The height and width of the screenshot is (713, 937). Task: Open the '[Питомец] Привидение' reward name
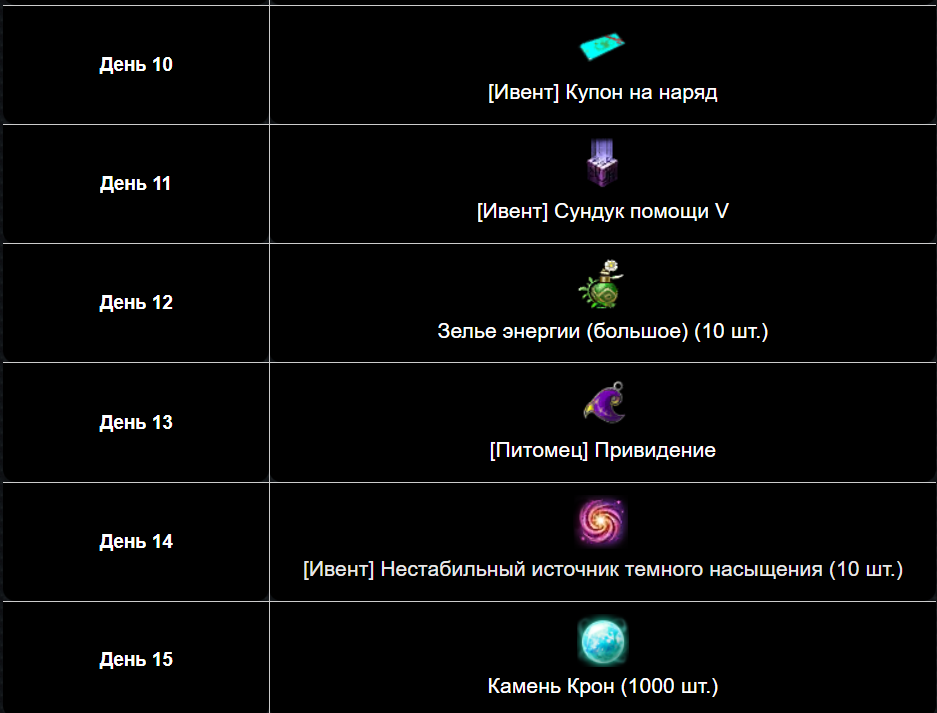[602, 450]
